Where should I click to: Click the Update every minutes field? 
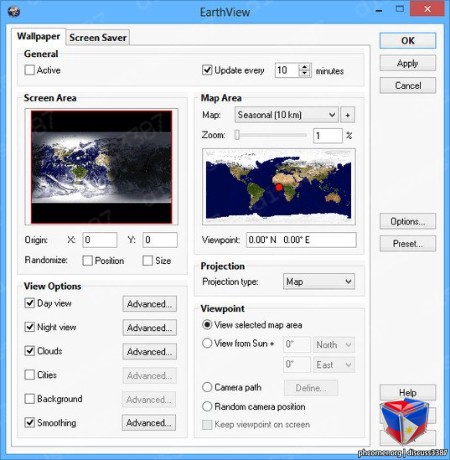click(287, 70)
